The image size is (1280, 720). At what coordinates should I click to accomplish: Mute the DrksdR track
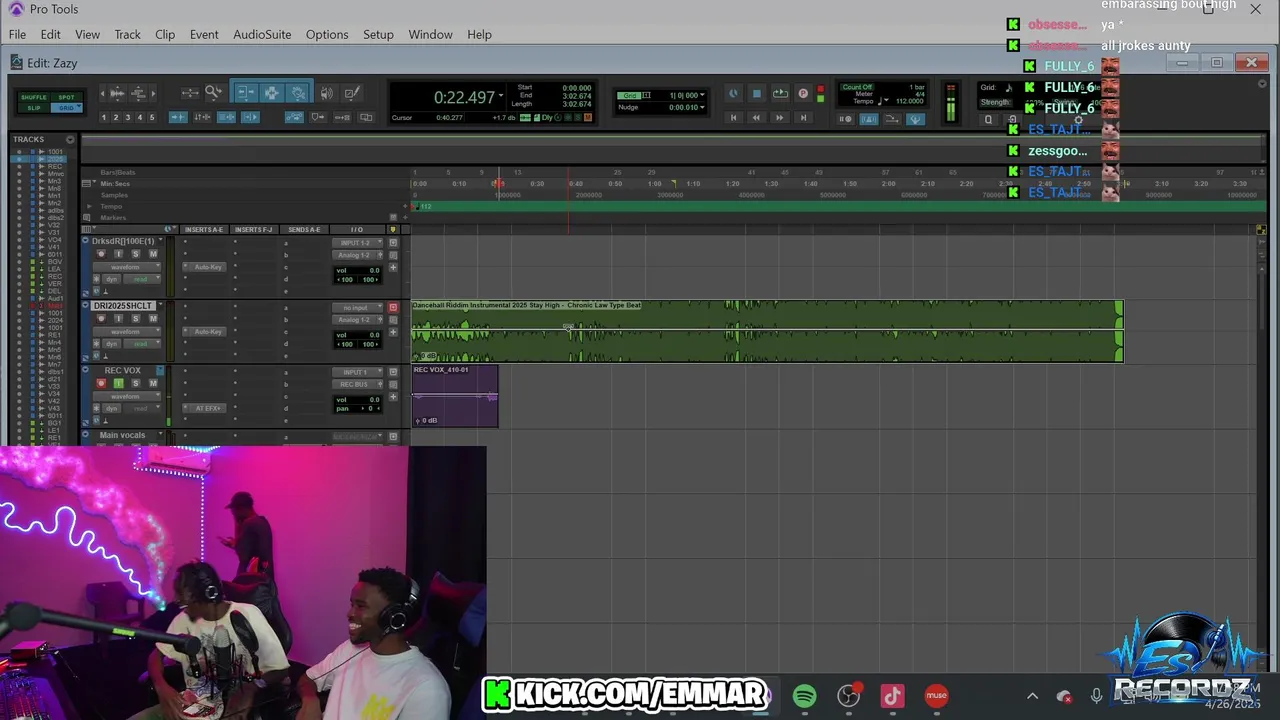tap(153, 254)
